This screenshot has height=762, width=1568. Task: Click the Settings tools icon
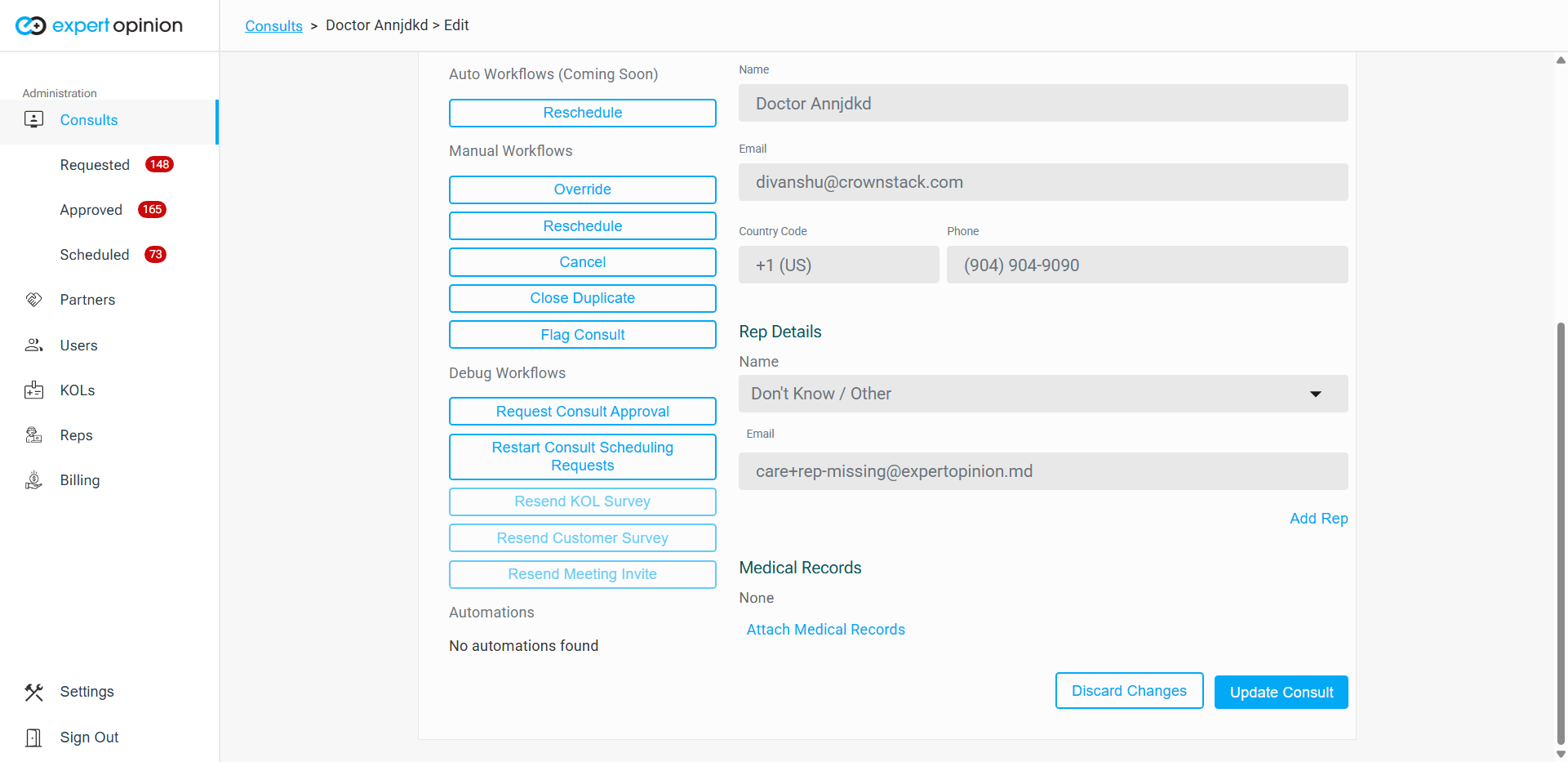coord(33,692)
